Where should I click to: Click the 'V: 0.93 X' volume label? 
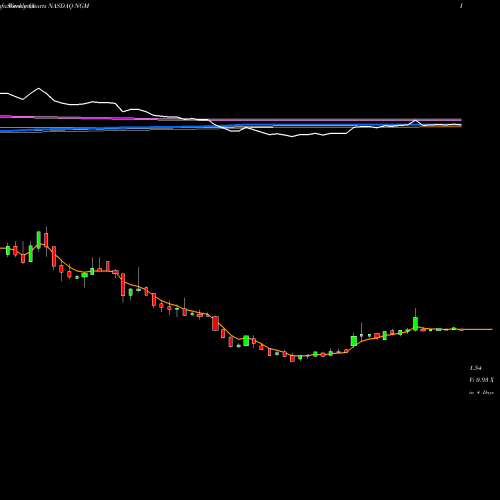tap(481, 380)
